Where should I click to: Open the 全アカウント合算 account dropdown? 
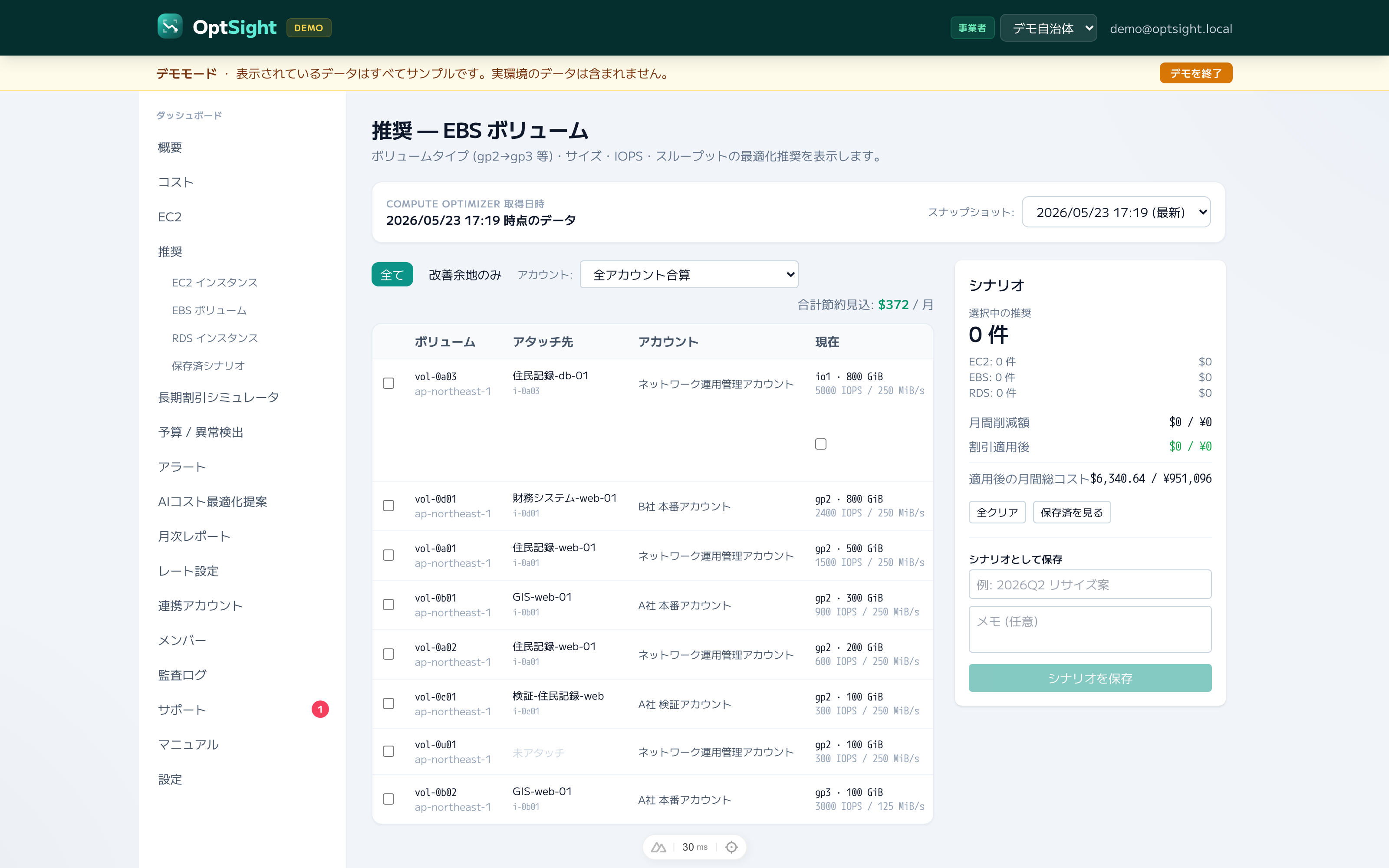point(689,275)
